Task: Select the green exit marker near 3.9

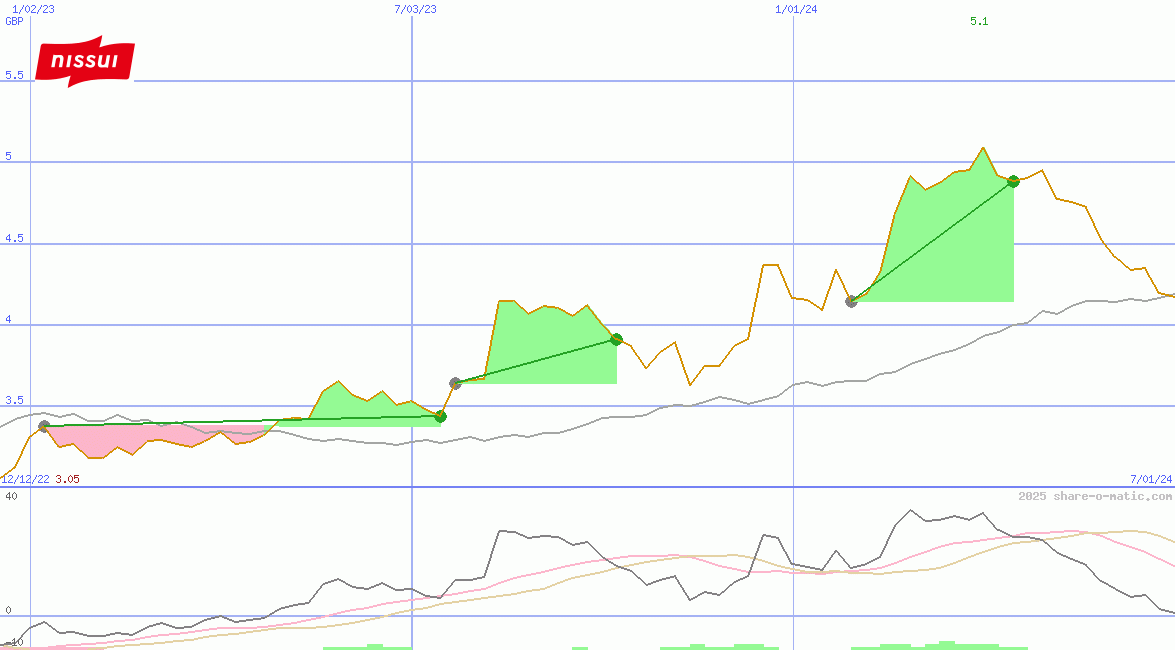Action: (616, 339)
